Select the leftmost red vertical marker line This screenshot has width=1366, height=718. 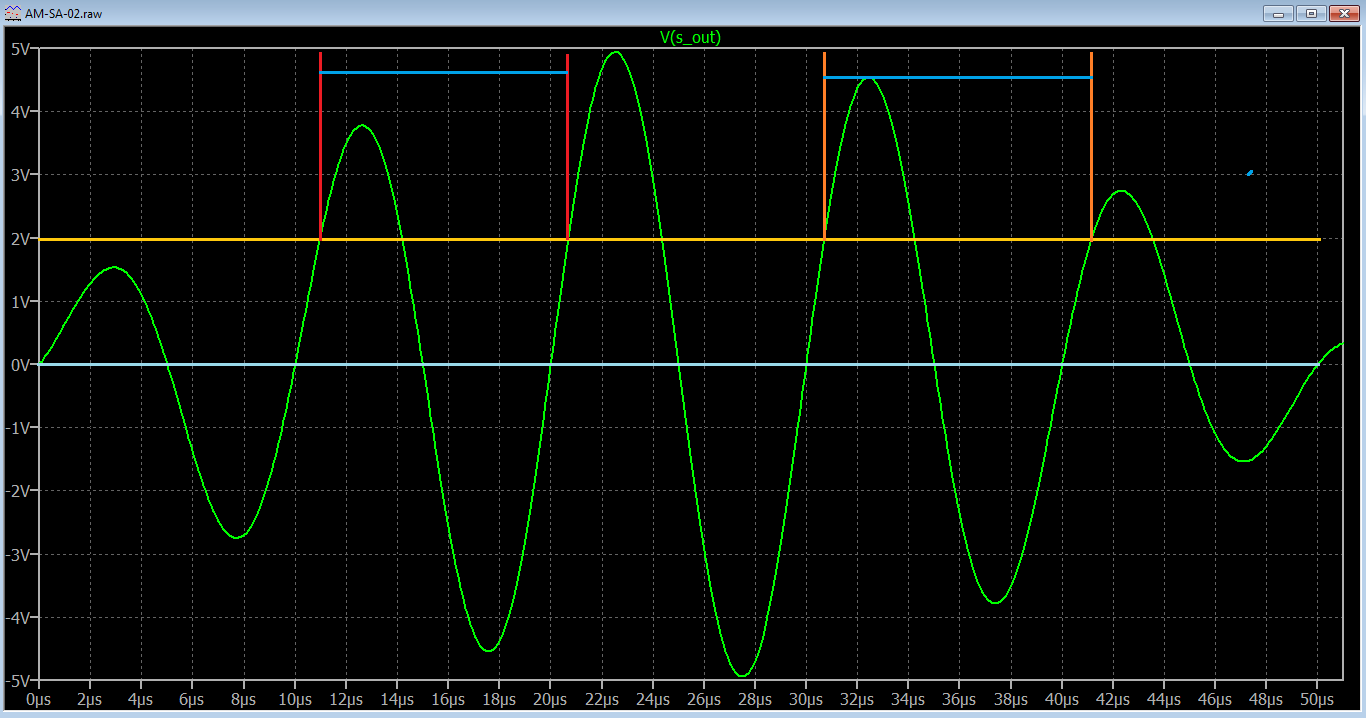320,150
